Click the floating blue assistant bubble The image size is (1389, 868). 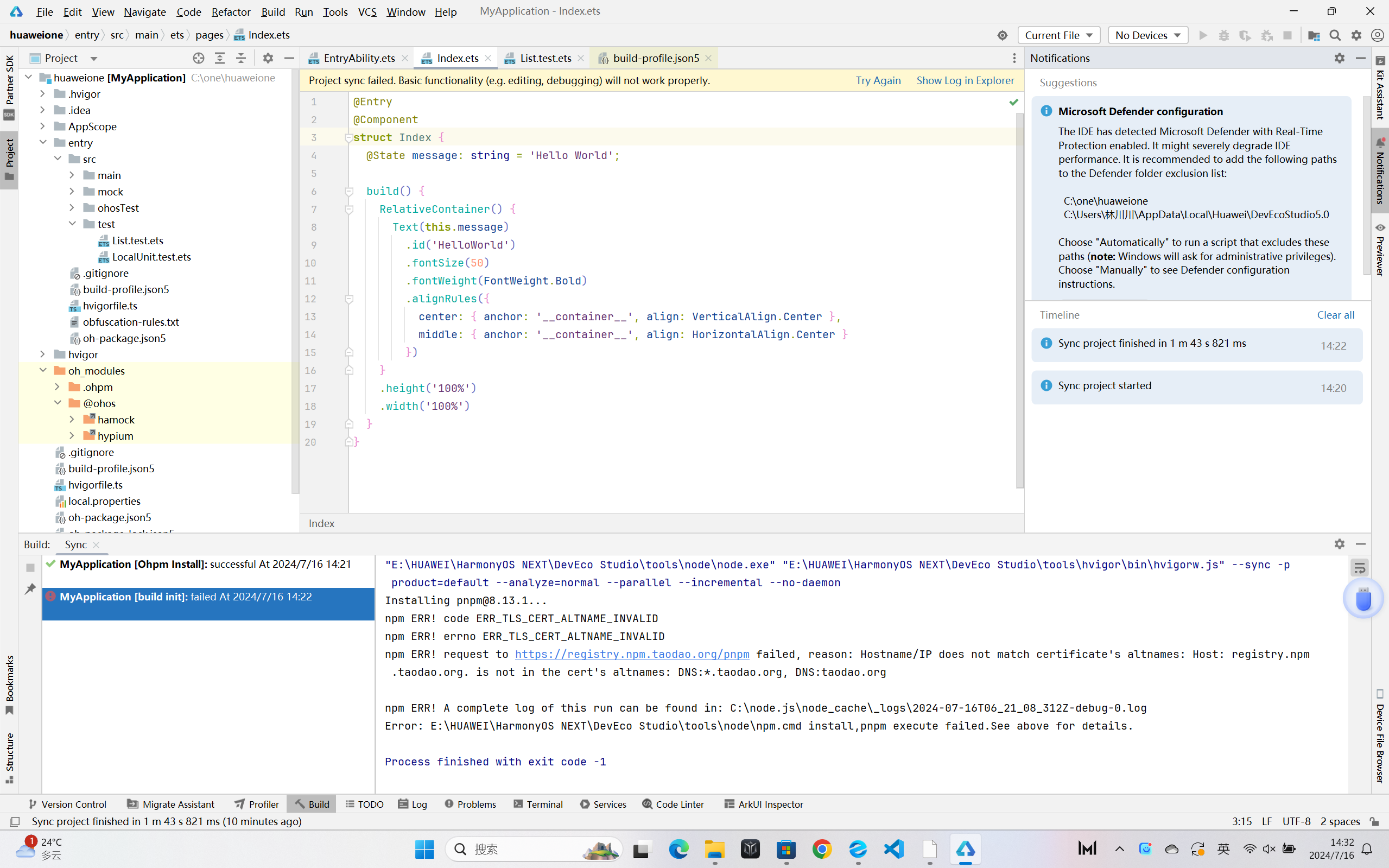tap(1363, 599)
